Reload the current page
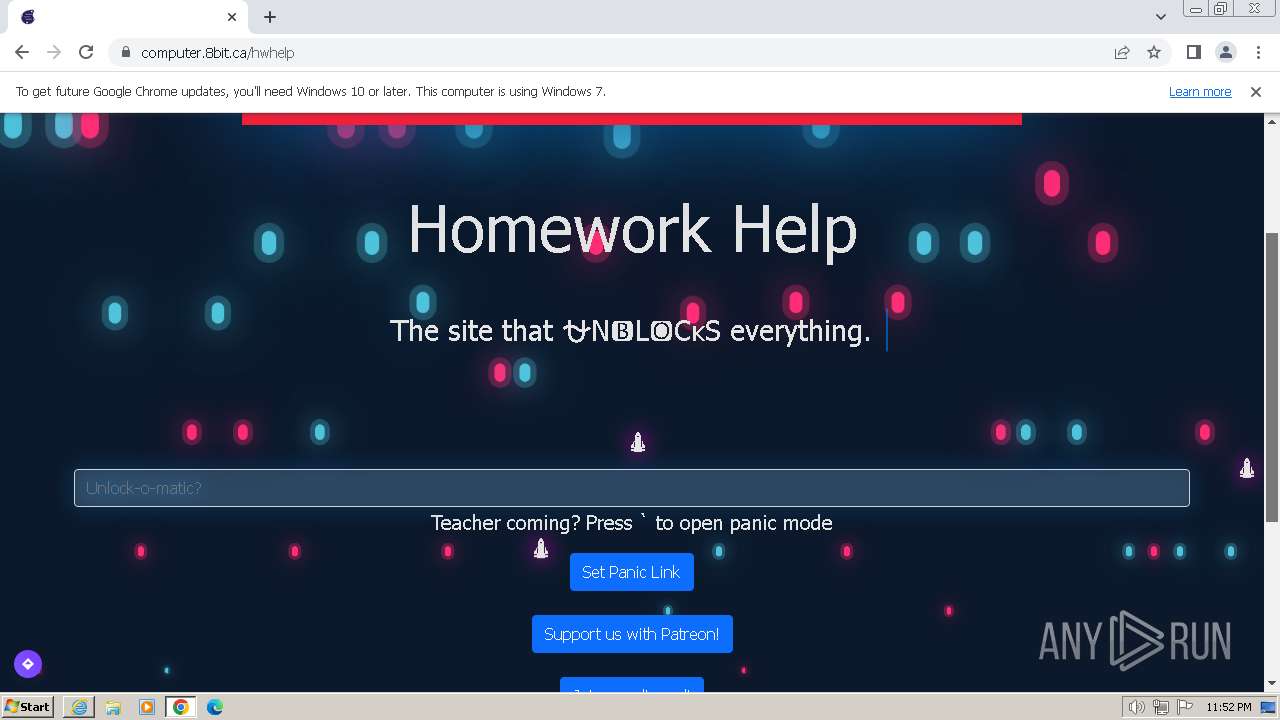1280x720 pixels. coord(86,52)
